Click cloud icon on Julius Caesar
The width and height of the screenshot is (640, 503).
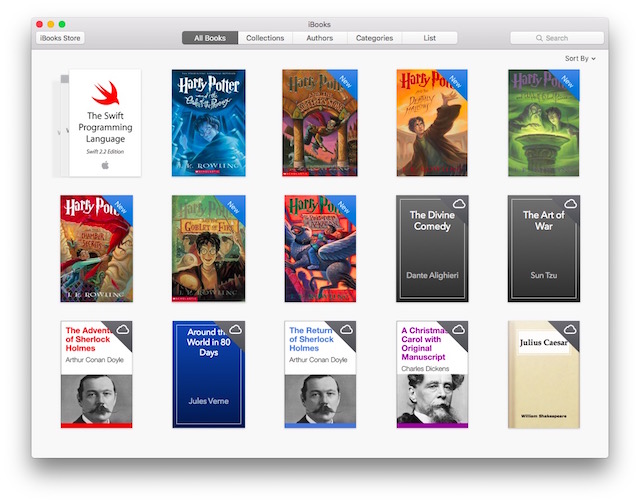(x=570, y=329)
